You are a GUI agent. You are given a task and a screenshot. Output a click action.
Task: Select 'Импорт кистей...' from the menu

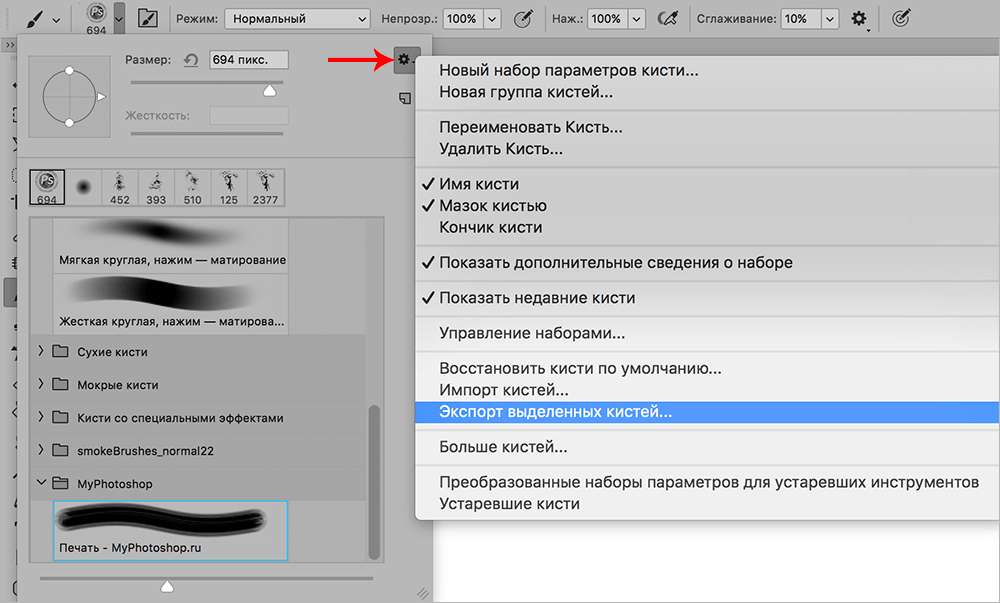coord(504,390)
